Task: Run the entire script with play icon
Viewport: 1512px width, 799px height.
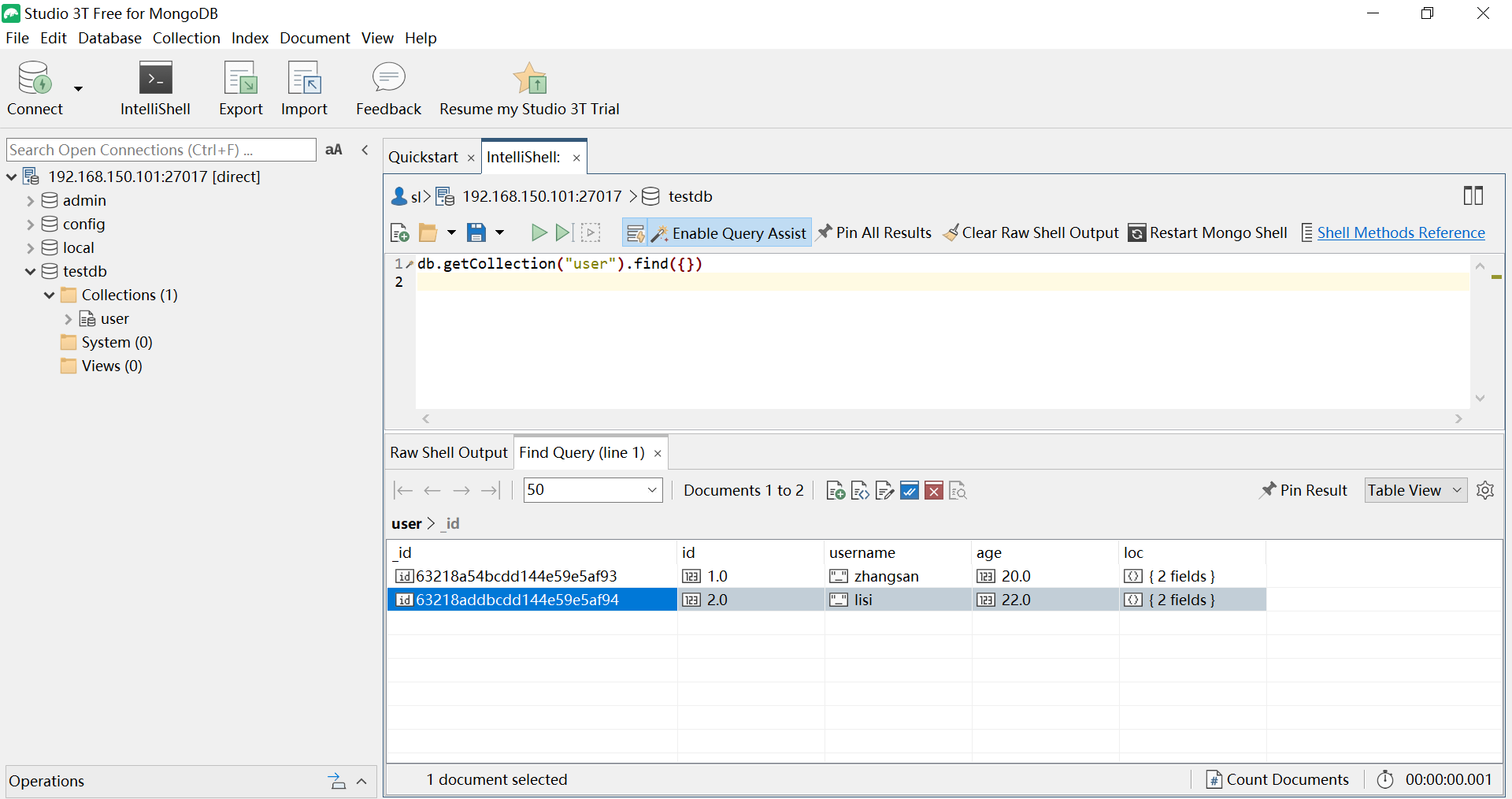Action: 539,232
